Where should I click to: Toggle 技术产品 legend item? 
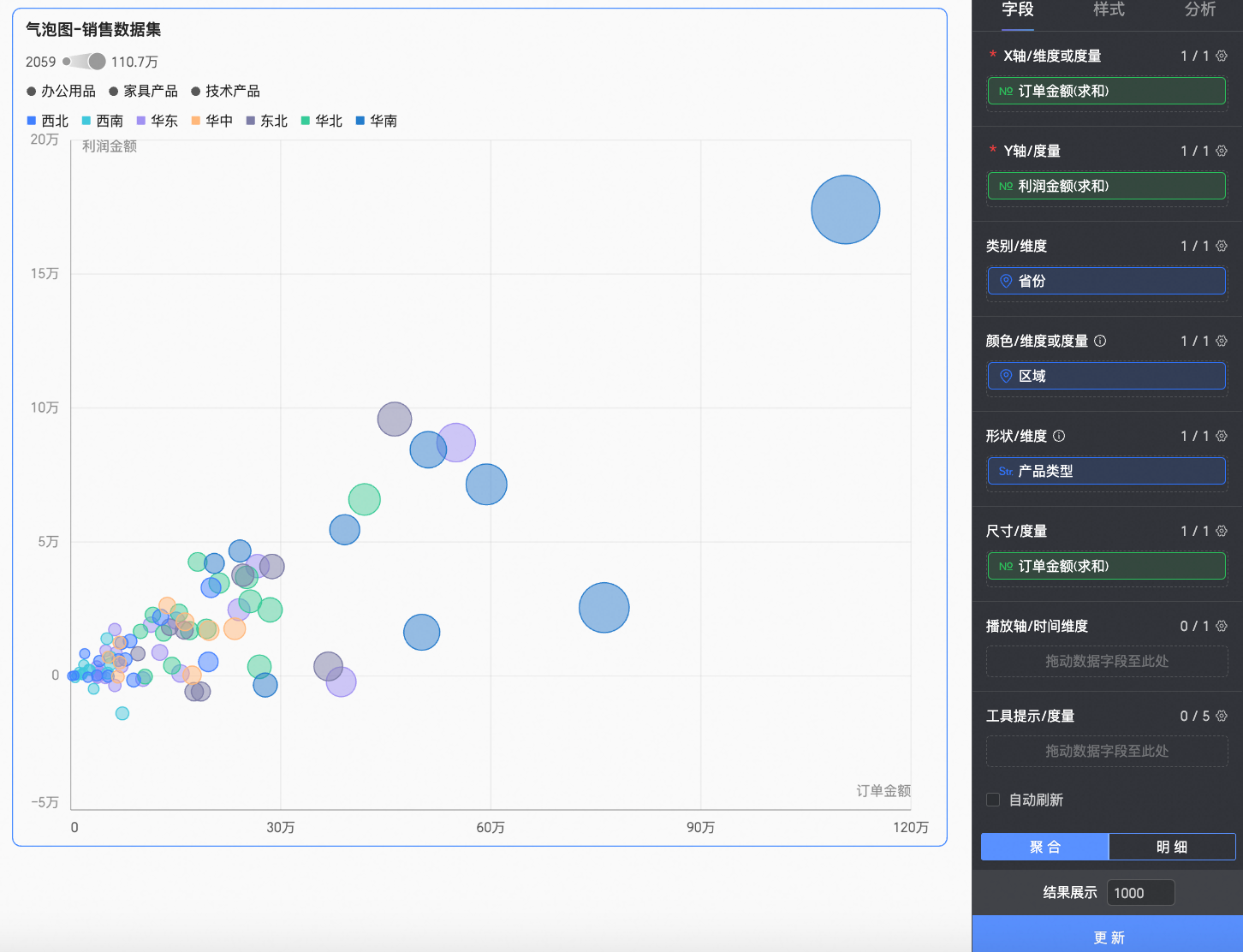pos(225,91)
